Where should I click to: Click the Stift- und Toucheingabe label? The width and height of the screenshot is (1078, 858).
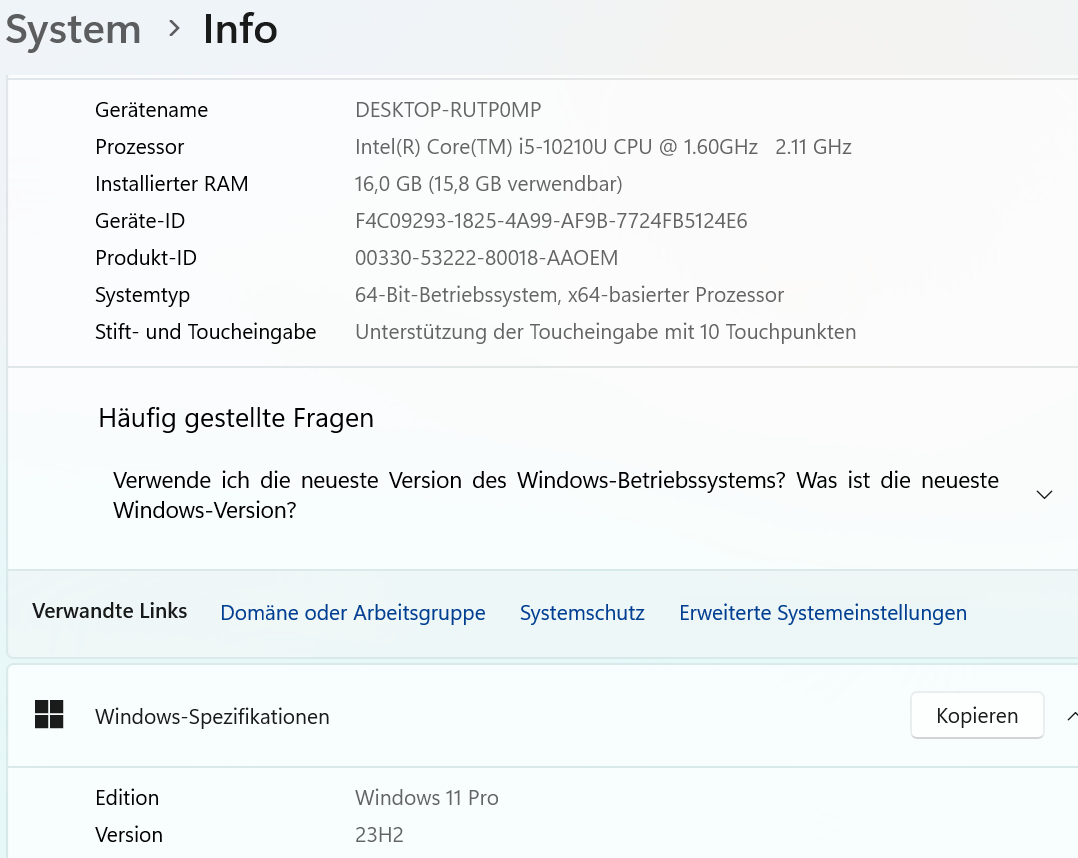click(206, 332)
